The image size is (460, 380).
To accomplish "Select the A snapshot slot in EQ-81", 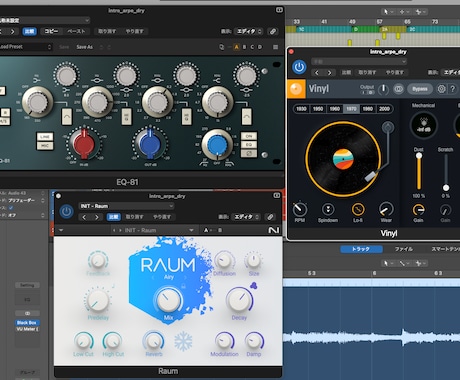I will 236,47.
